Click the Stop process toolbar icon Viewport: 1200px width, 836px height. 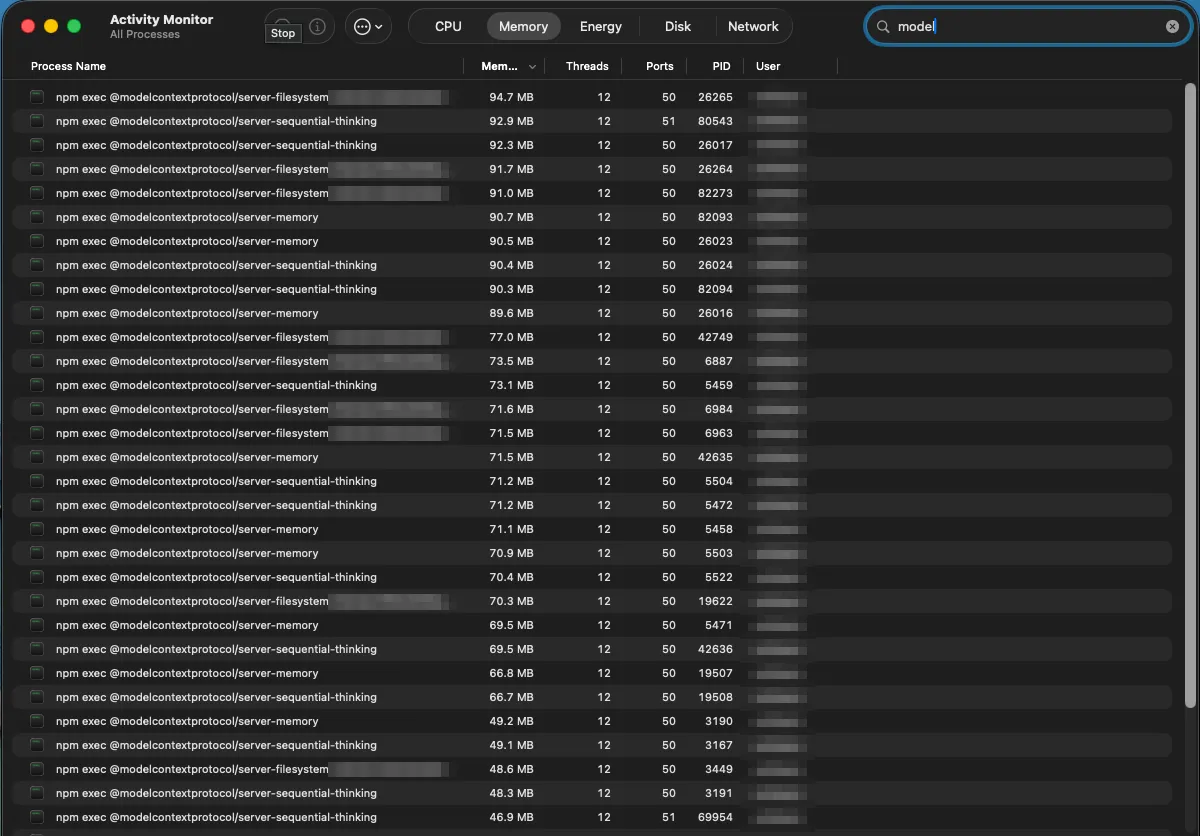click(283, 26)
